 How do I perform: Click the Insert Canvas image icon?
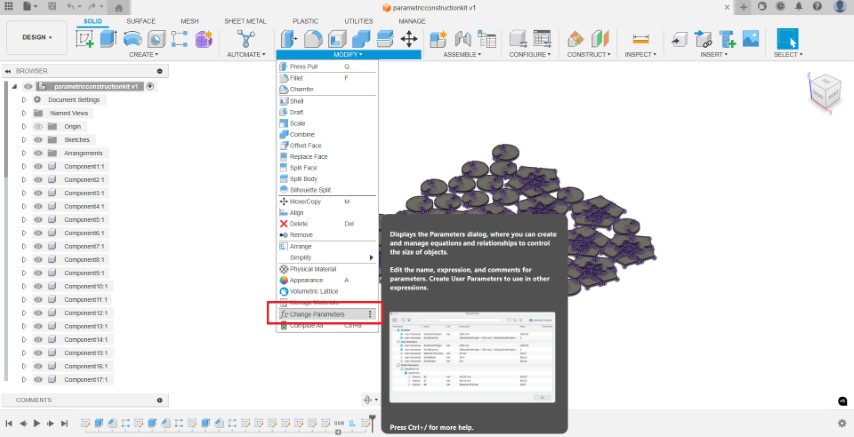pos(751,39)
